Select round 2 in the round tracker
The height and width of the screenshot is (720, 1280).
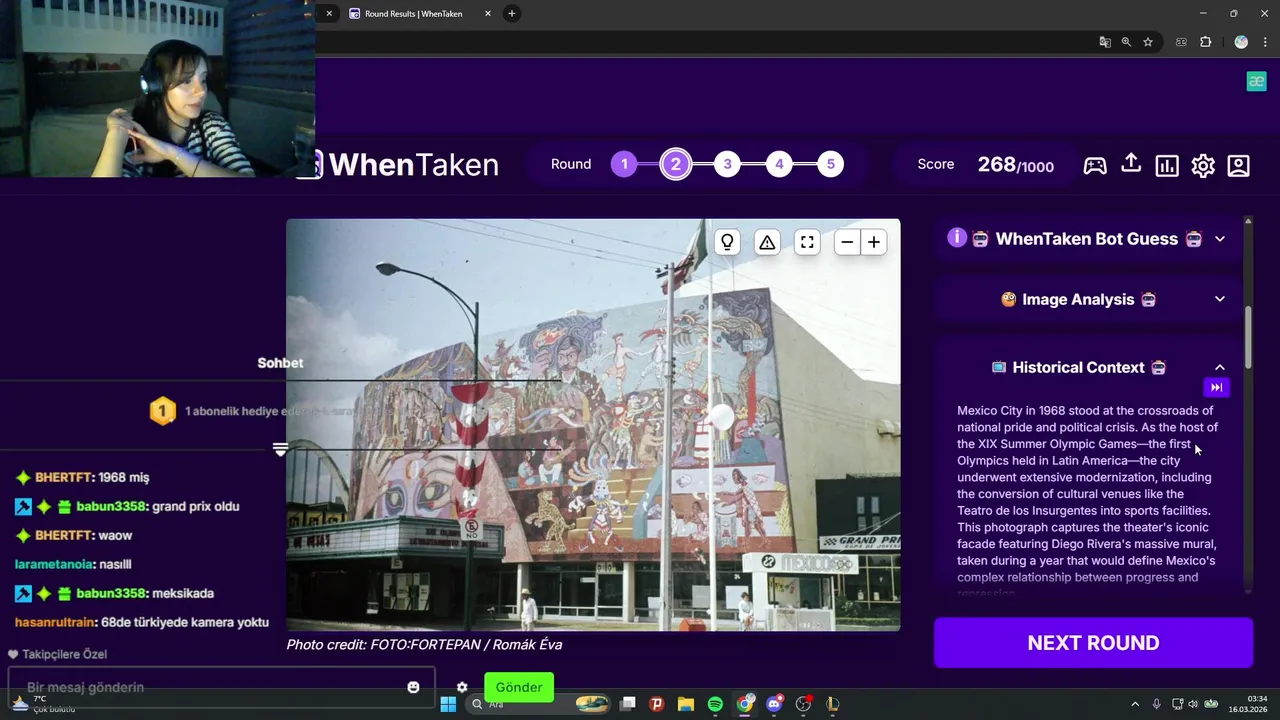676,164
